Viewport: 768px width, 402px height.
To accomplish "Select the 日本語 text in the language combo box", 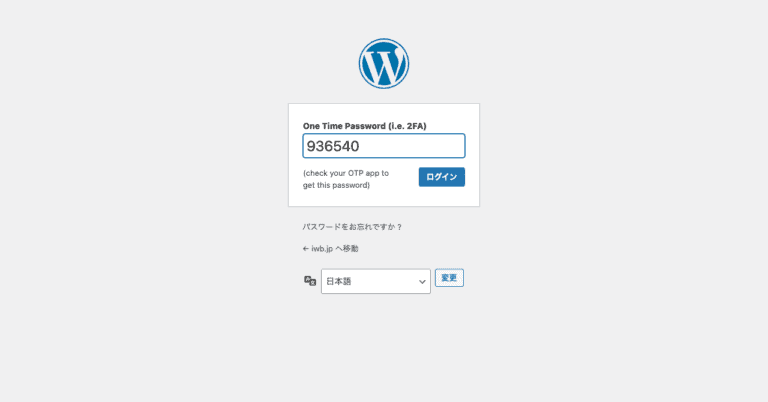I will pyautogui.click(x=338, y=281).
